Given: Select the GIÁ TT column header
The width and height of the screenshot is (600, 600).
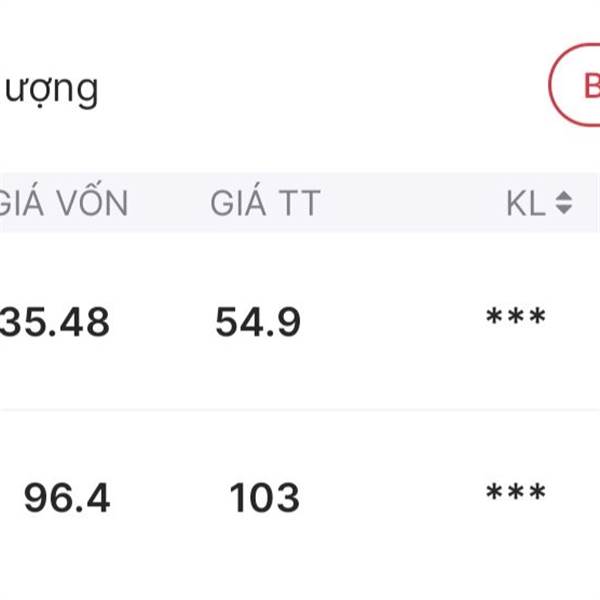Looking at the screenshot, I should [x=265, y=203].
